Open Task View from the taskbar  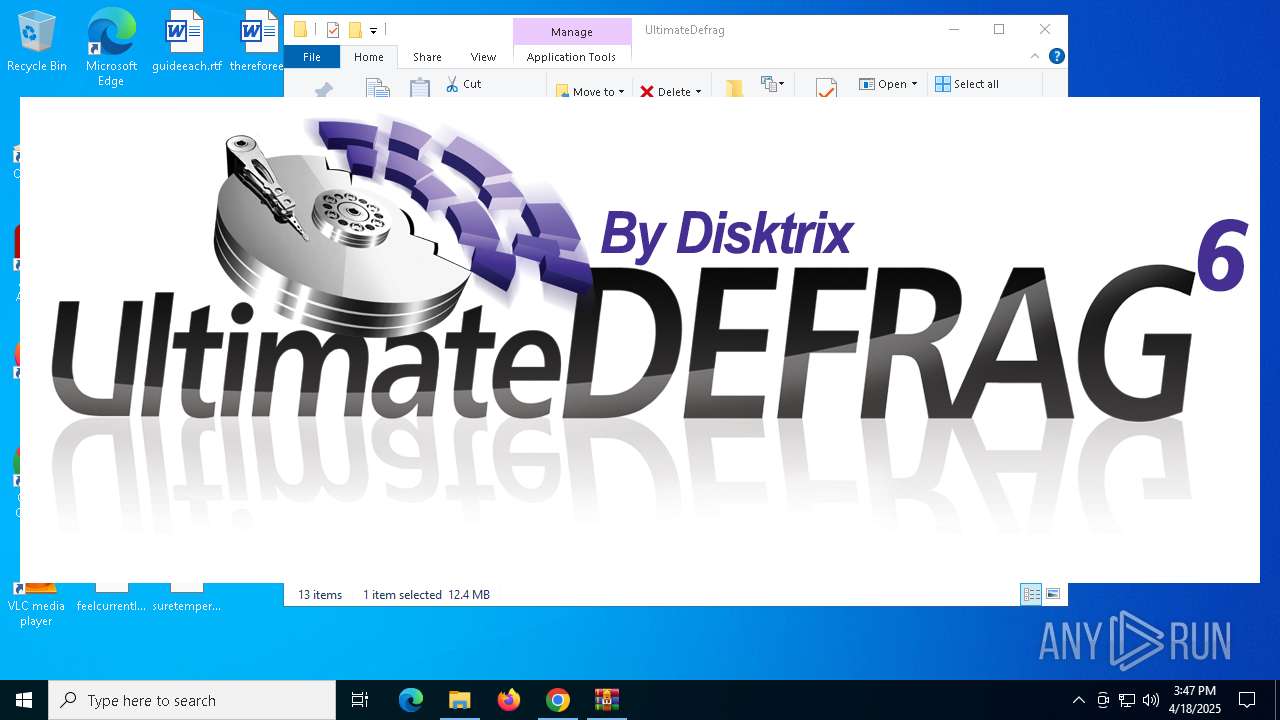tap(360, 700)
